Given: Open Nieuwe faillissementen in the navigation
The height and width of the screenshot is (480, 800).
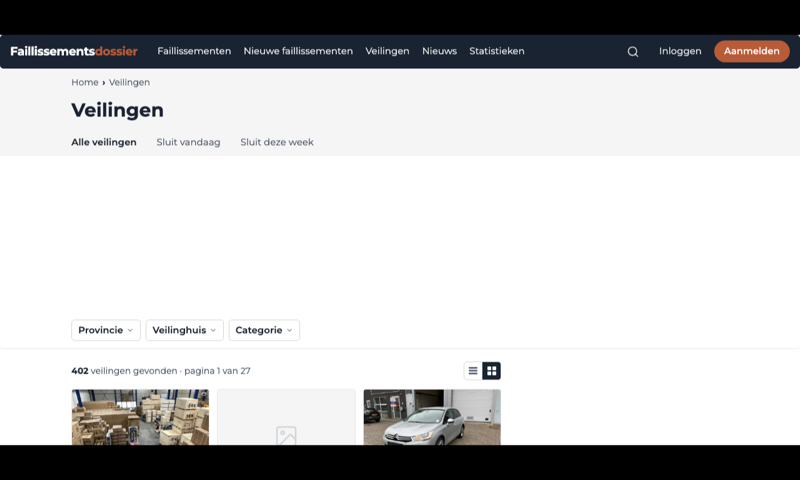Looking at the screenshot, I should [x=298, y=51].
